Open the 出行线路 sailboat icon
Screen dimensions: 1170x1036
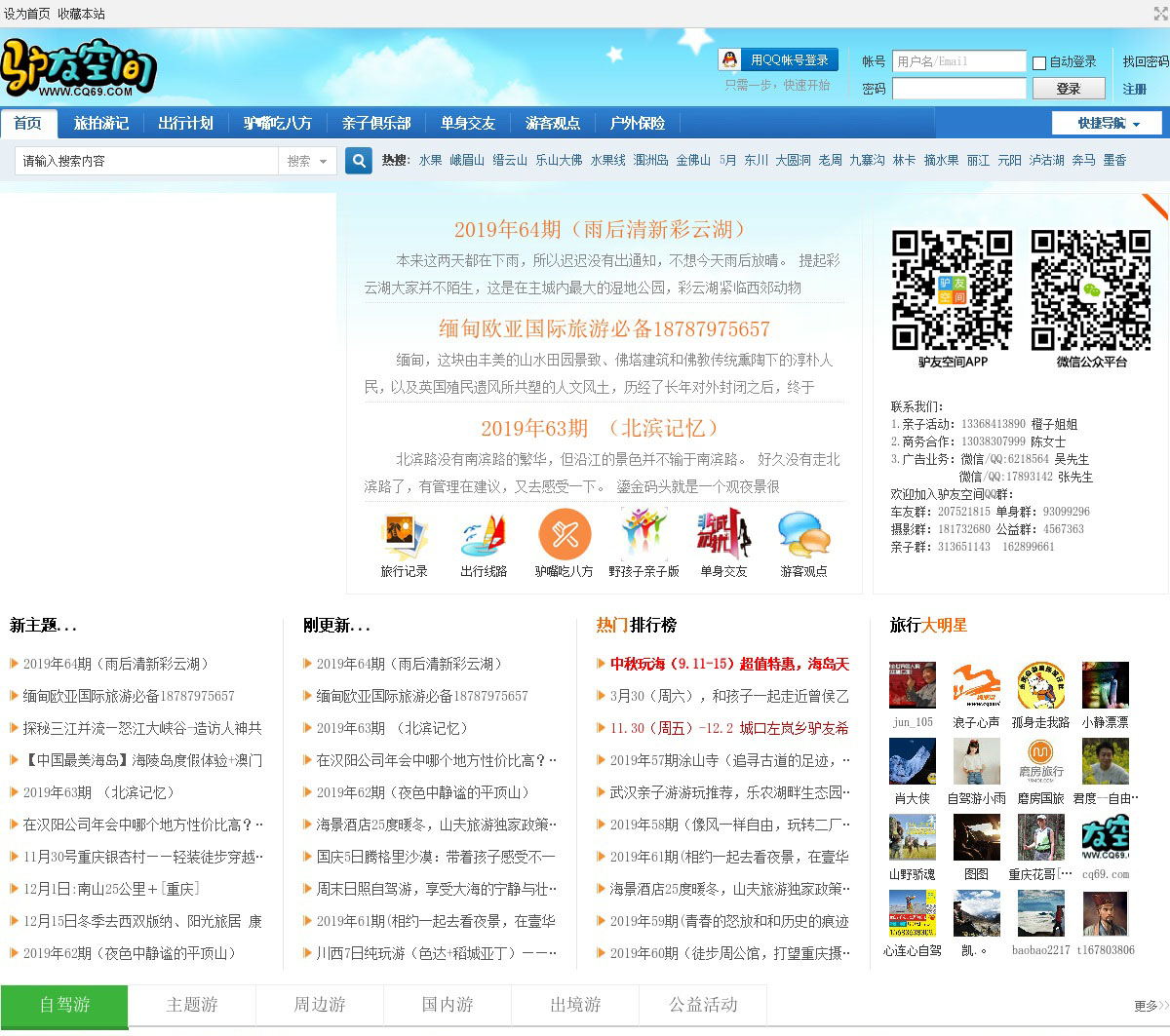click(484, 535)
